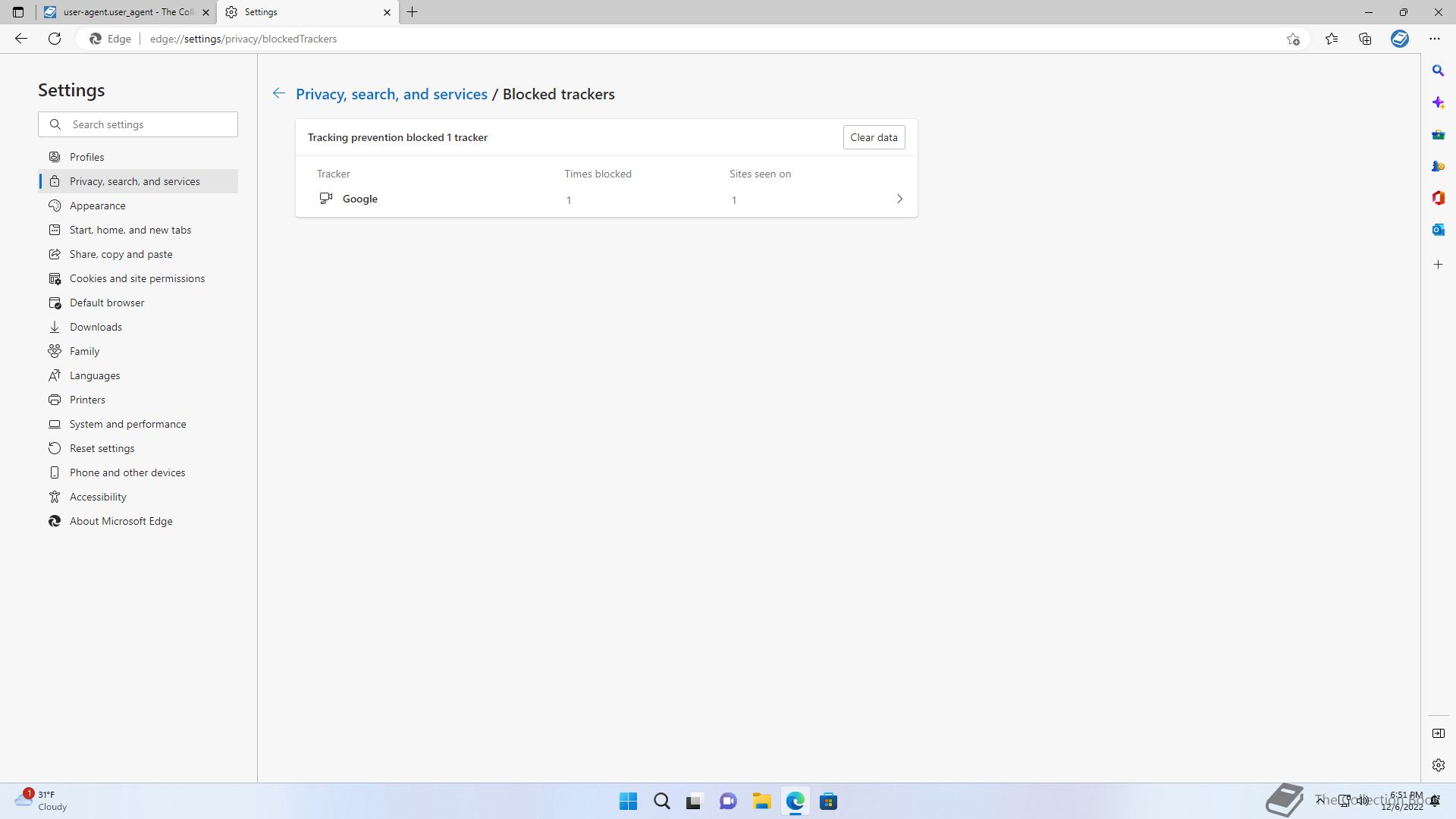Go to Cookies and site permissions
The height and width of the screenshot is (819, 1456).
[x=136, y=278]
